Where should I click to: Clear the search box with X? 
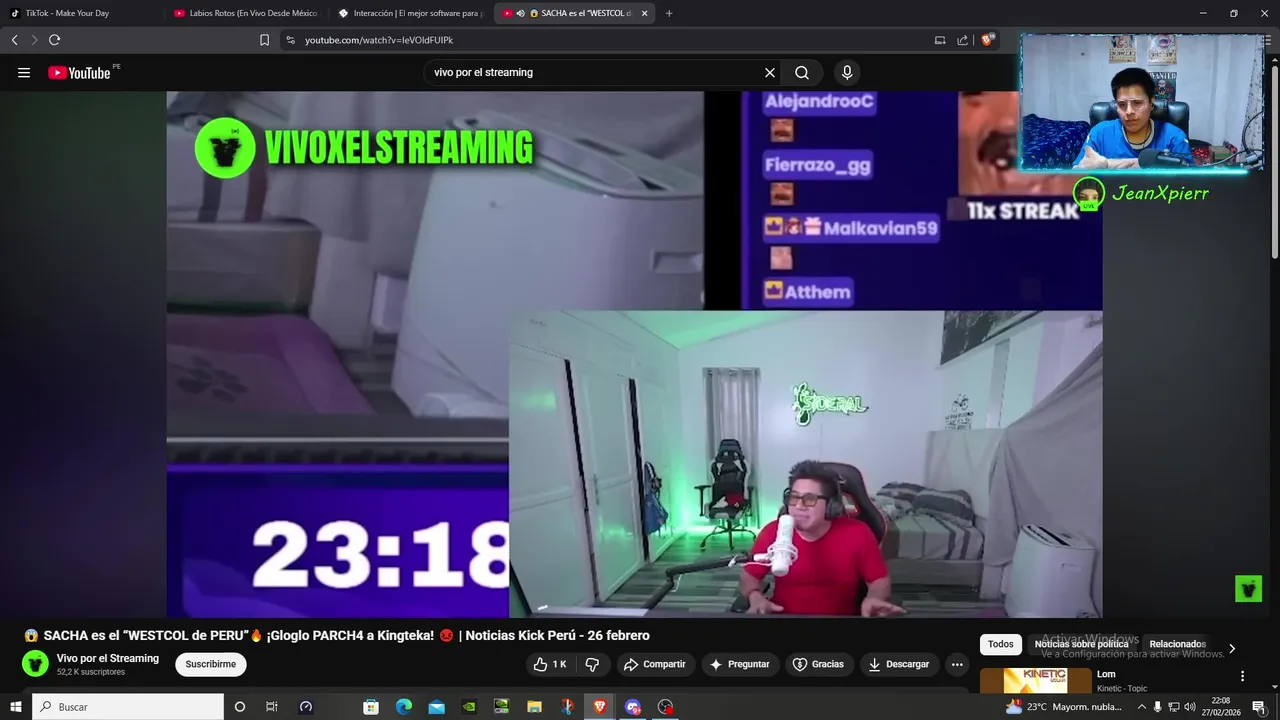click(770, 72)
